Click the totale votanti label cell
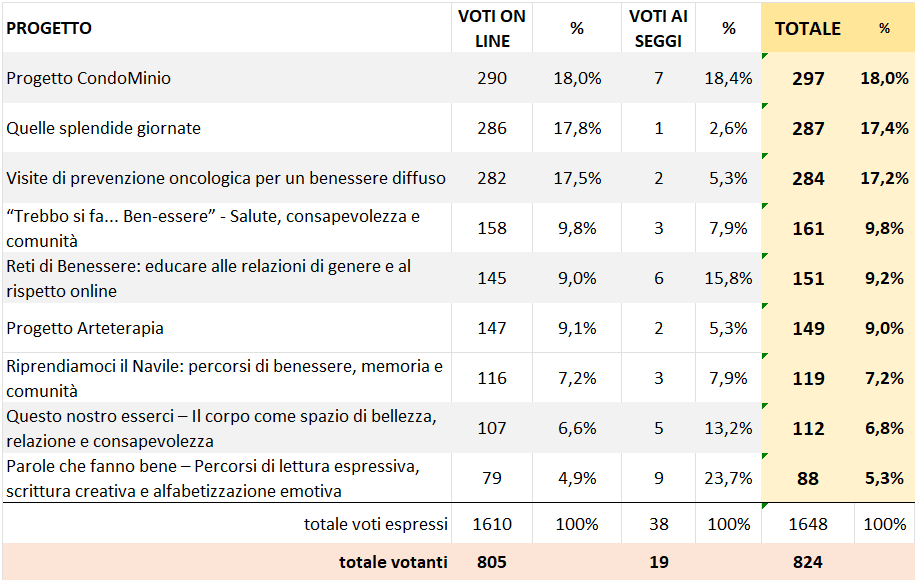 (x=393, y=562)
